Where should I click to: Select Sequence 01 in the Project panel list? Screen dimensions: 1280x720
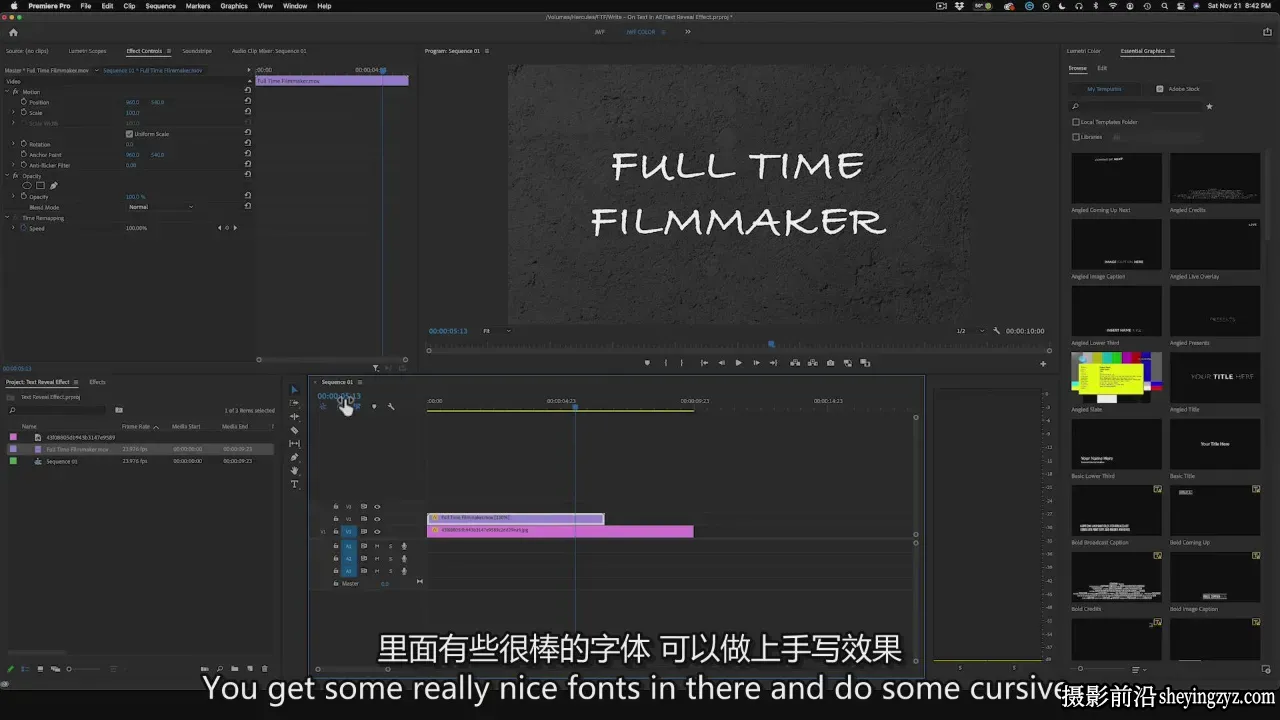pyautogui.click(x=61, y=461)
